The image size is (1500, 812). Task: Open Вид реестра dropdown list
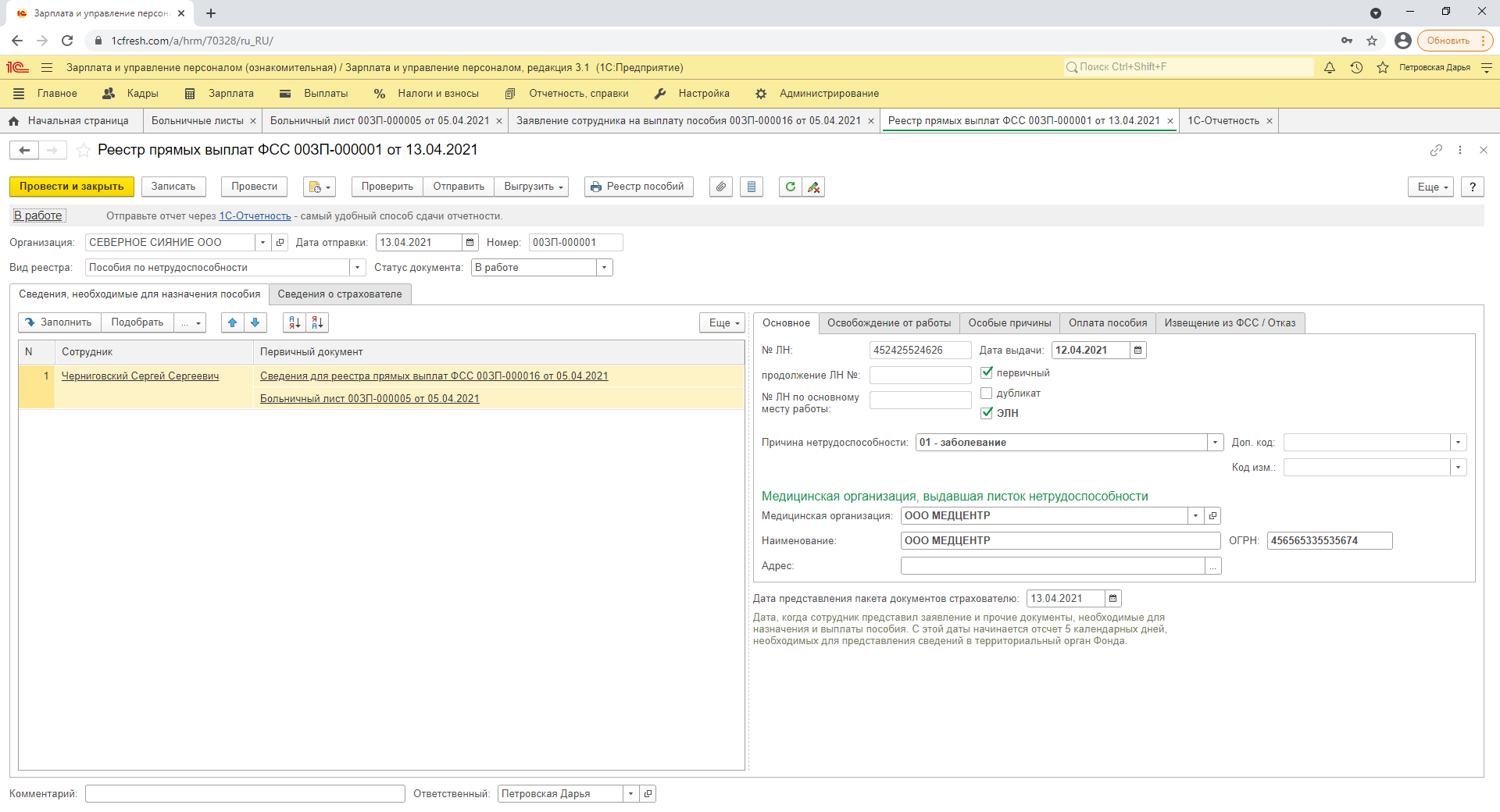pyautogui.click(x=357, y=268)
